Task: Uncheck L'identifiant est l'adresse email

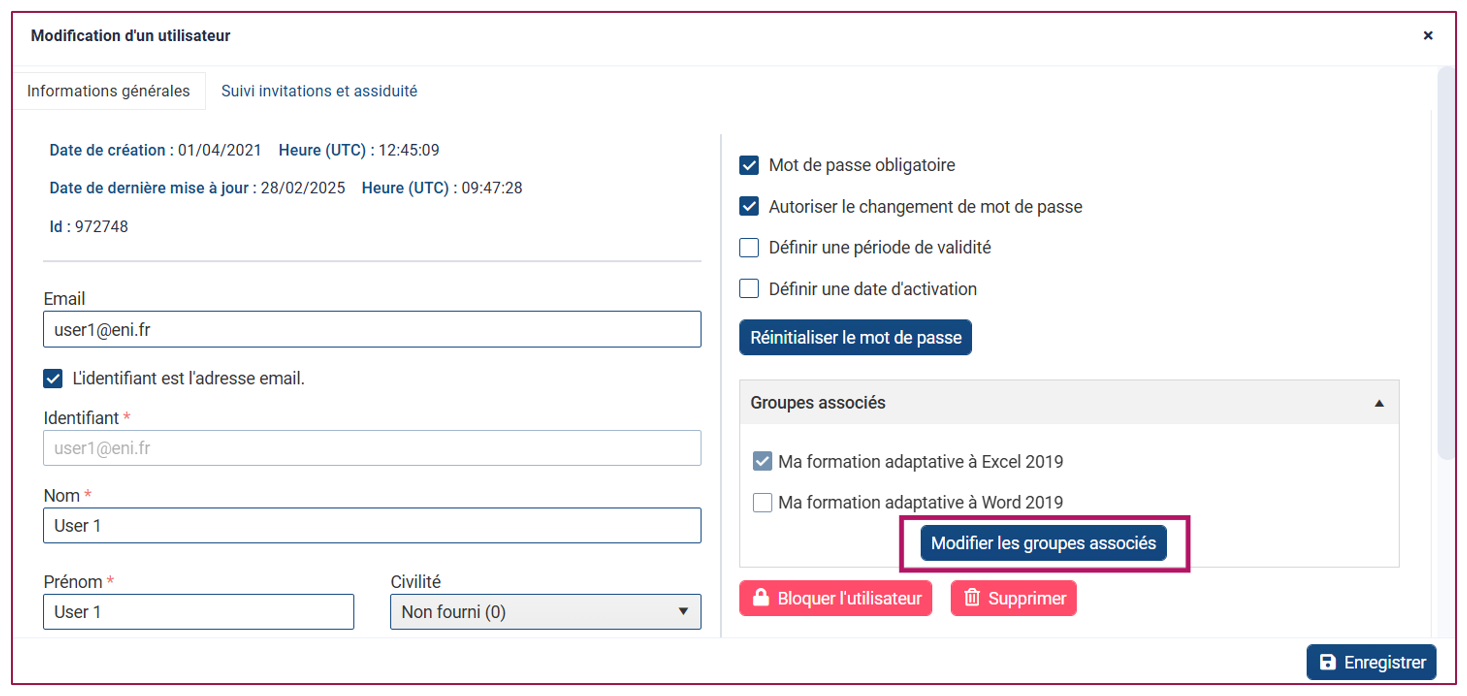Action: tap(53, 379)
